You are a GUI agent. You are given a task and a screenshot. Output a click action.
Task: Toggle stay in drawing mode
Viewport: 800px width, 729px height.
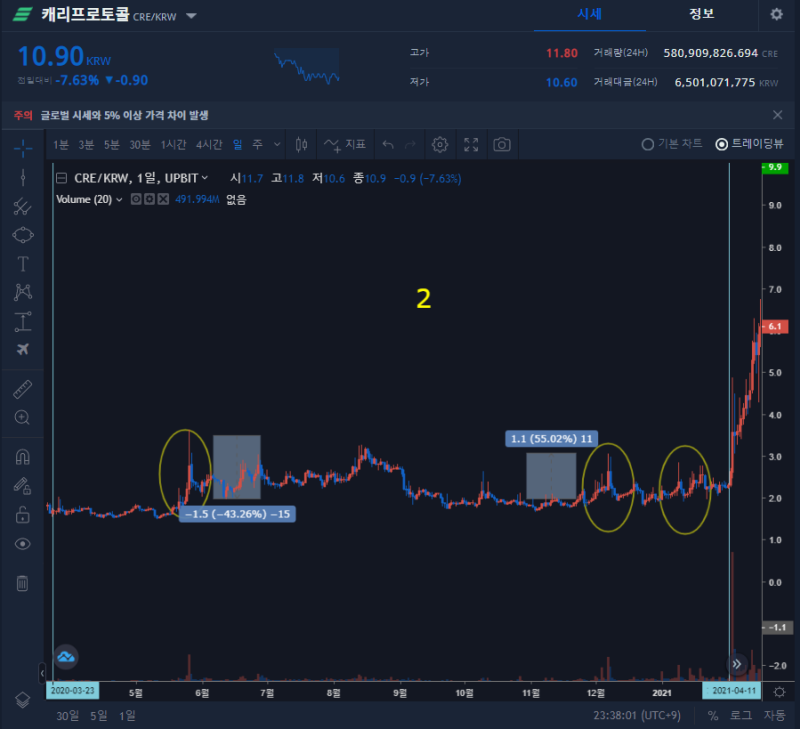[x=22, y=486]
